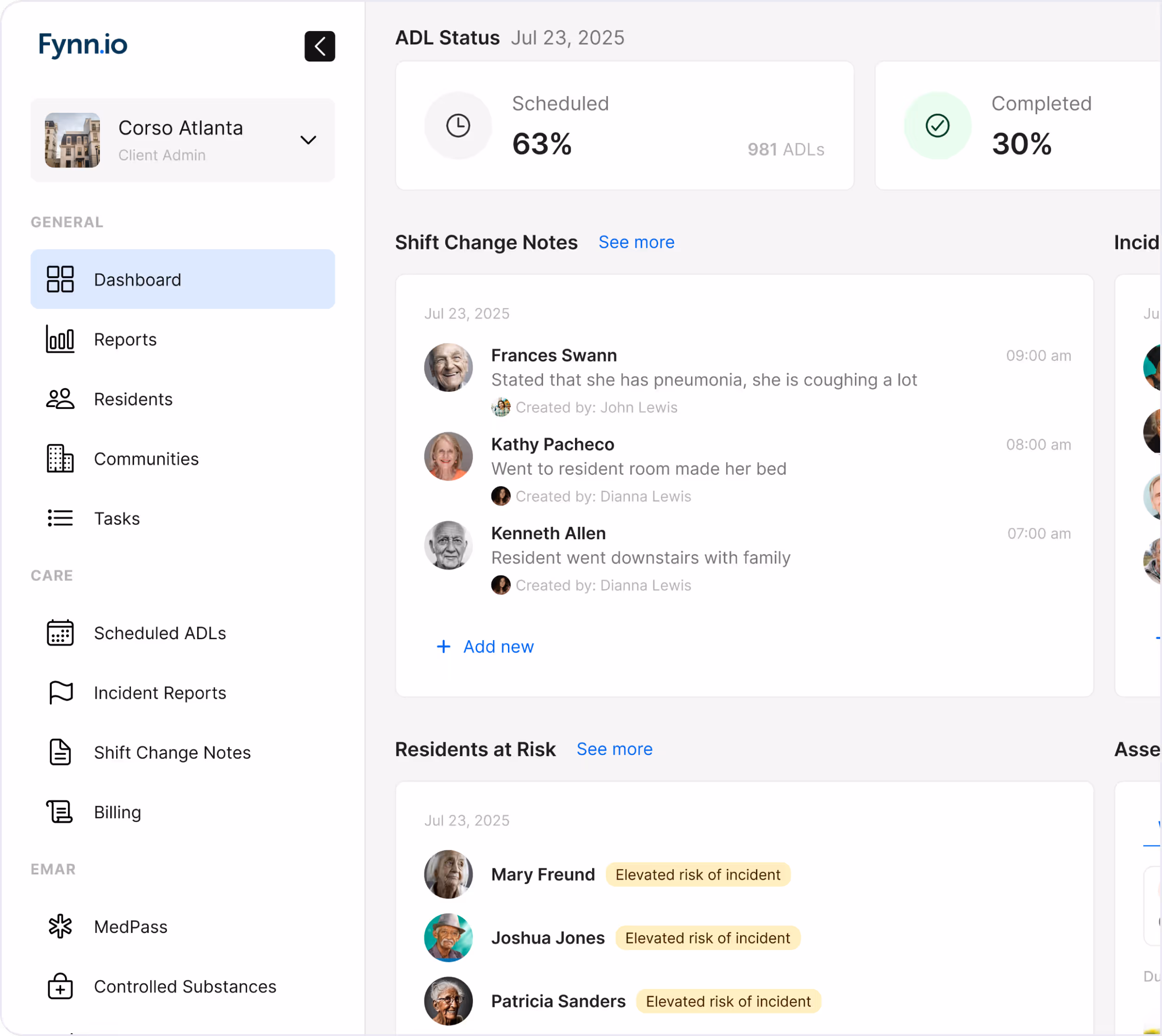This screenshot has height=1036, width=1162.
Task: Select Mary Freund's Elevated risk of incident badge
Action: [x=698, y=874]
